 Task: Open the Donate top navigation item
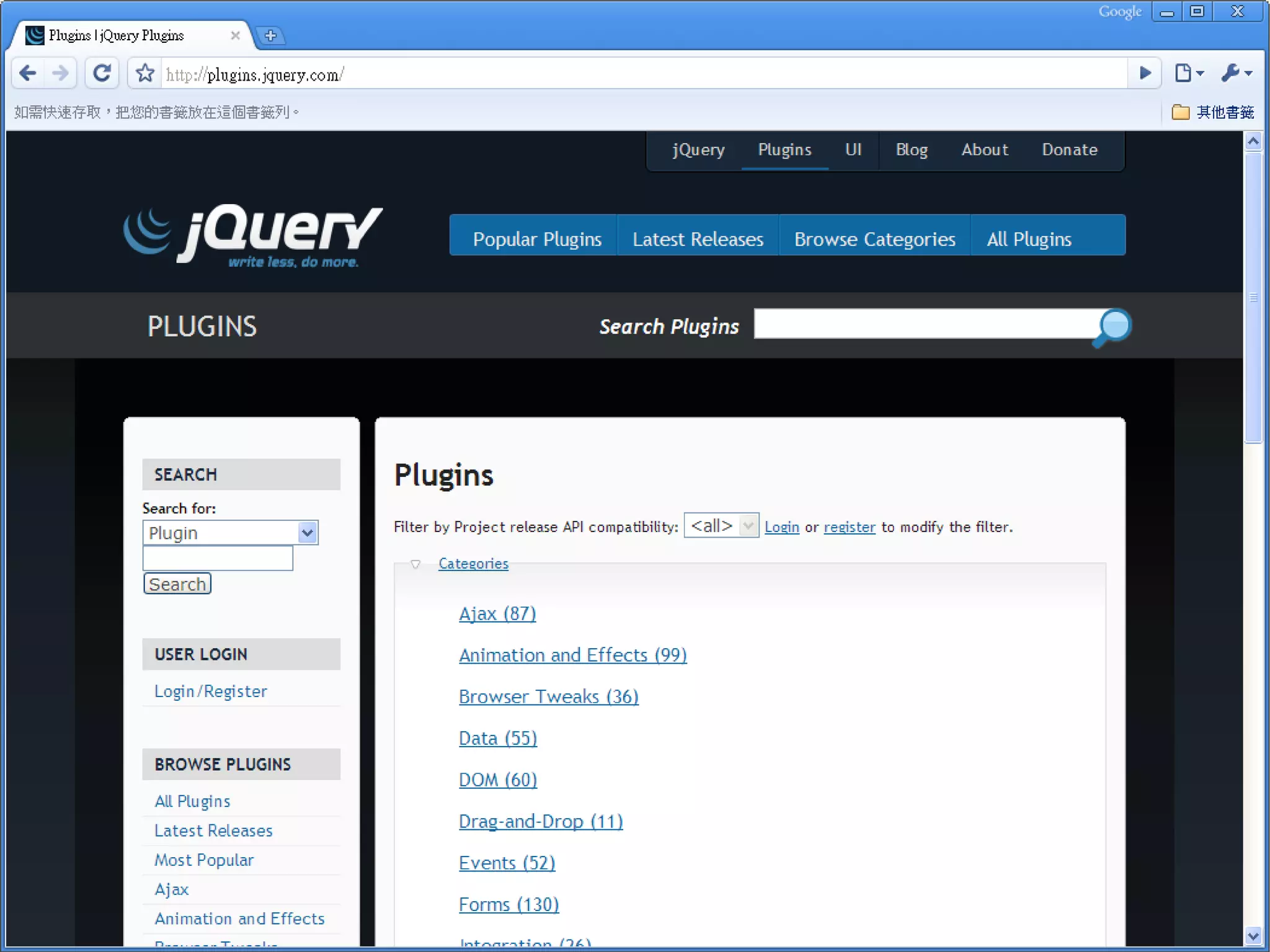[x=1070, y=149]
